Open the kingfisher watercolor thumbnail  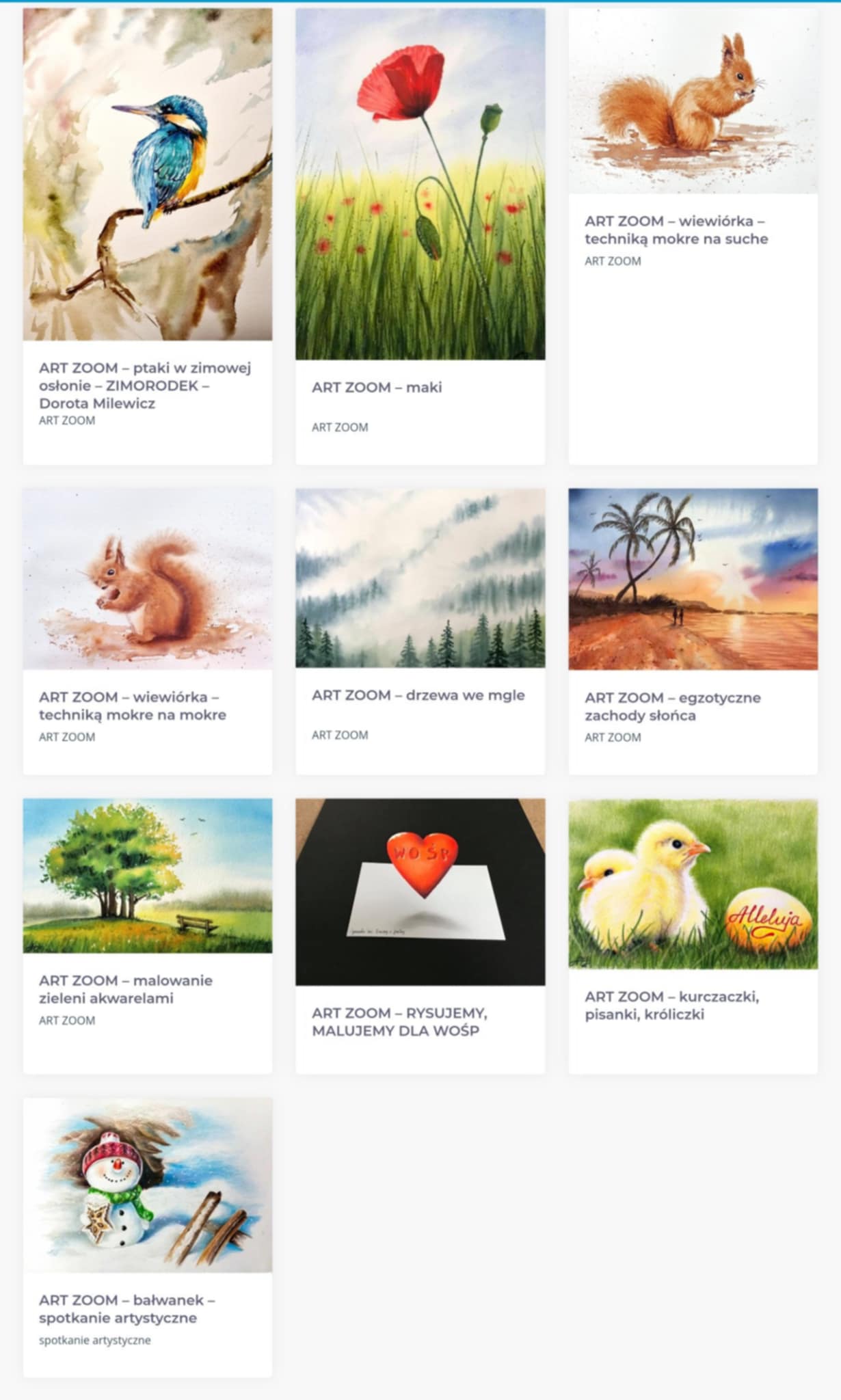(148, 174)
